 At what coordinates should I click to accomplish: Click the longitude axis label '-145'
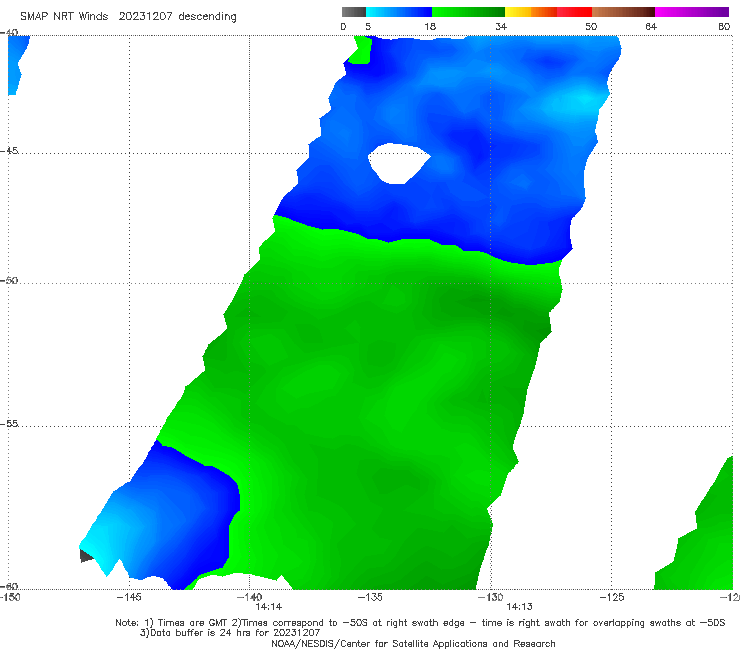pyautogui.click(x=129, y=598)
